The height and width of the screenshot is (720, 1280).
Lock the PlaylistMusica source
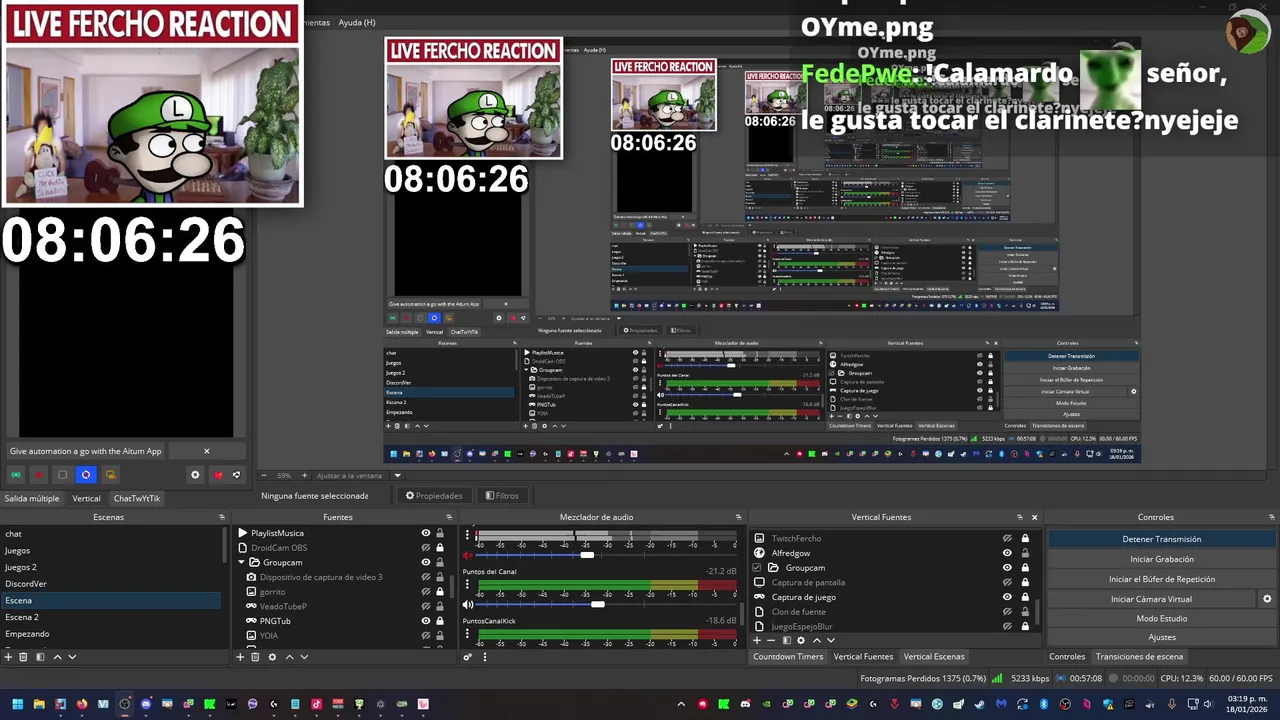(x=440, y=533)
